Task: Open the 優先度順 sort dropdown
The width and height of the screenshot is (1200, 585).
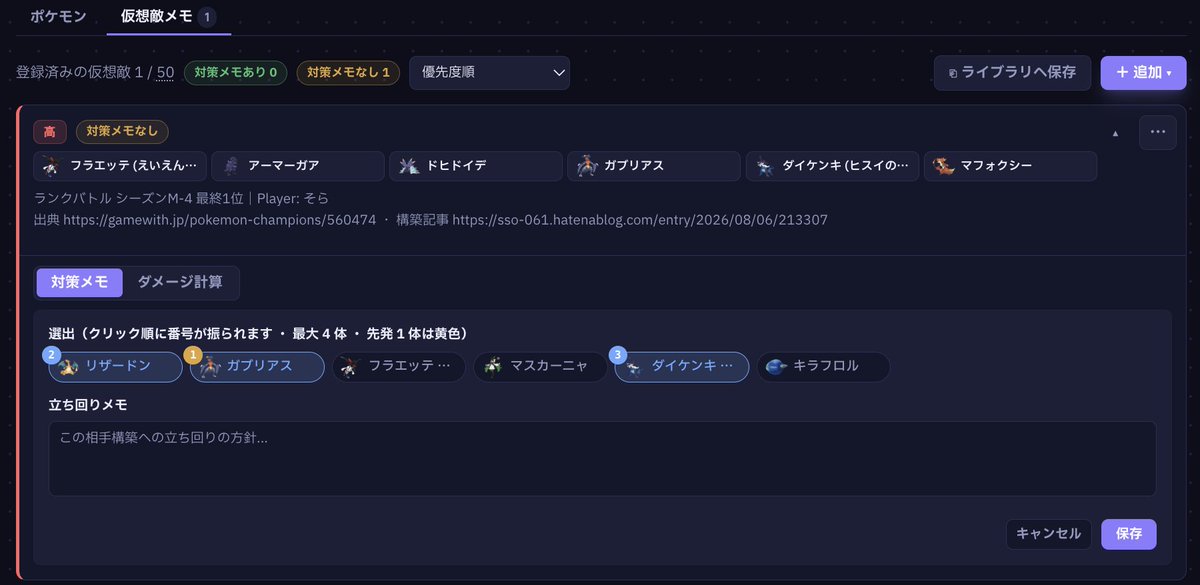Action: (489, 73)
